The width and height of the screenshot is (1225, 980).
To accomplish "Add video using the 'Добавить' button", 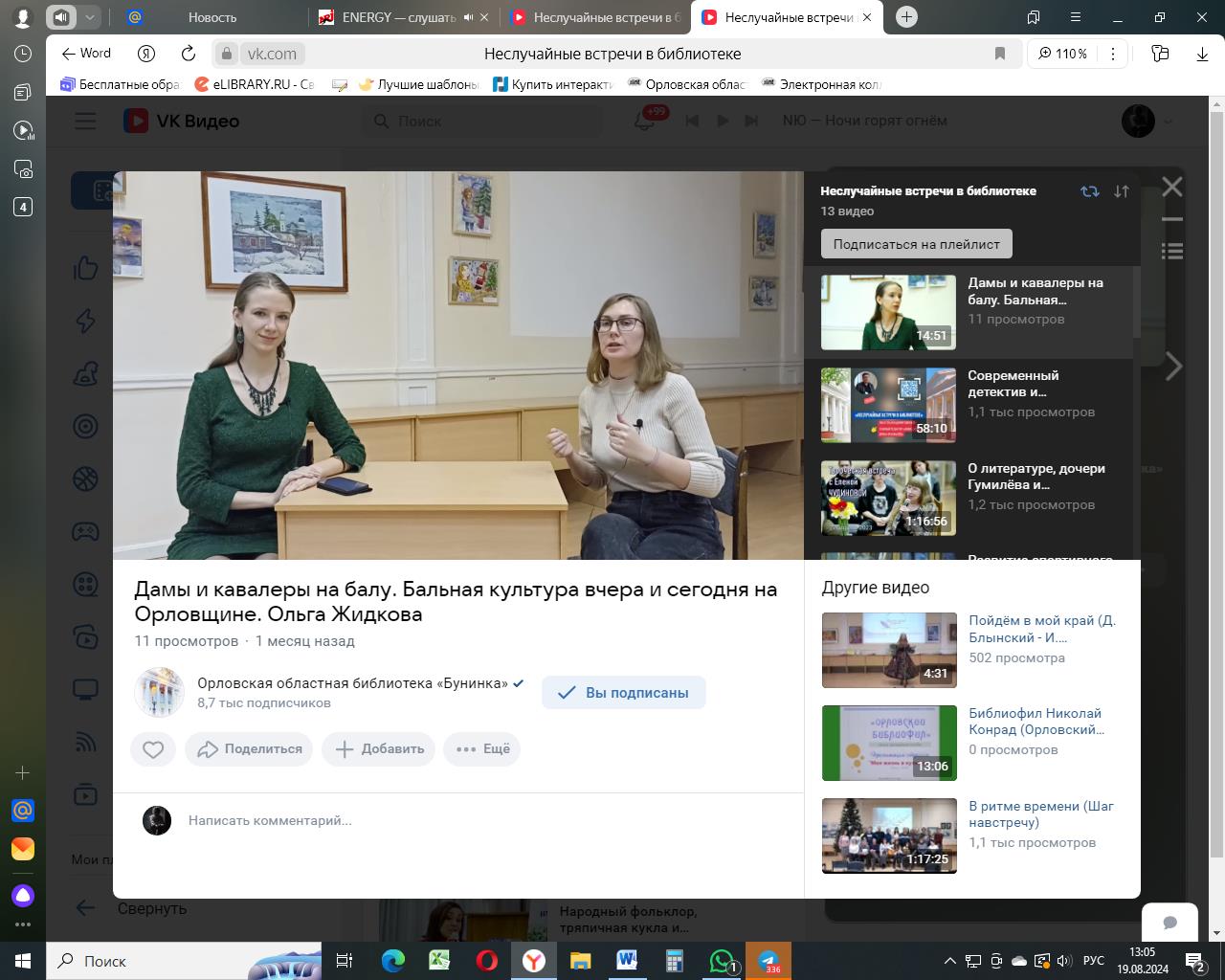I will point(379,749).
